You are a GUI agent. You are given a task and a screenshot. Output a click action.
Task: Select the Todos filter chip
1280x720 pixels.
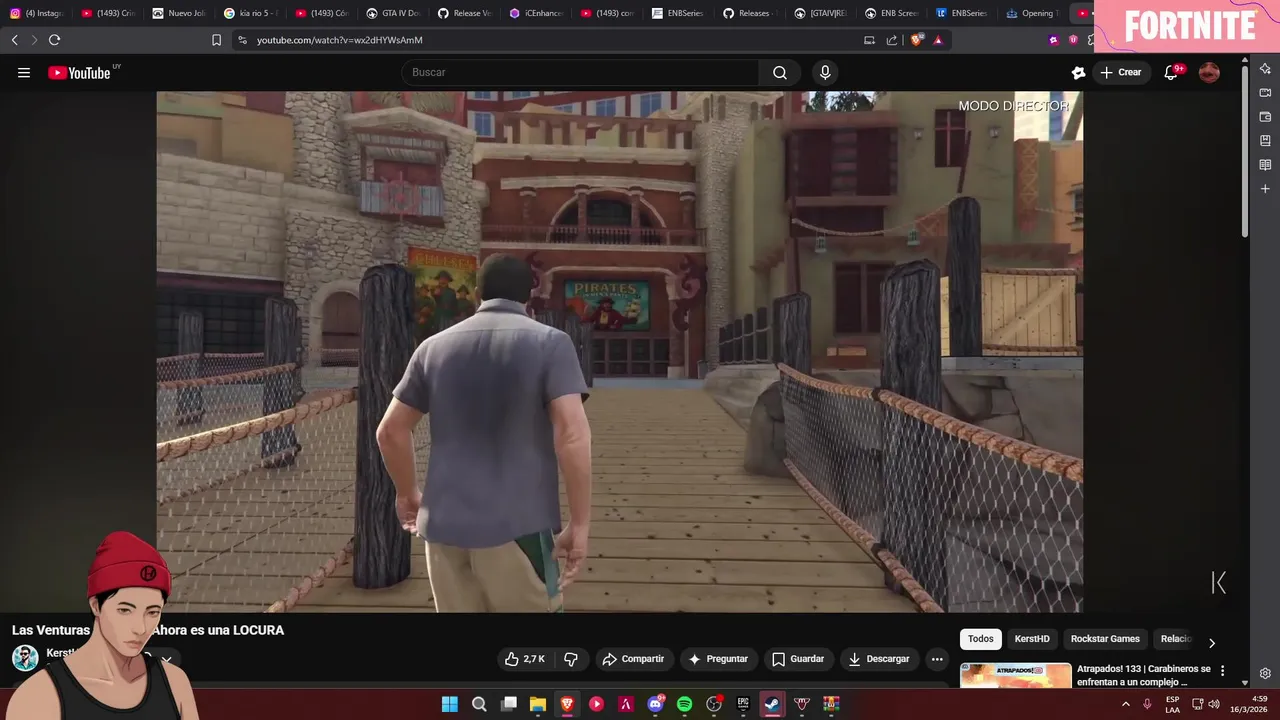point(981,639)
